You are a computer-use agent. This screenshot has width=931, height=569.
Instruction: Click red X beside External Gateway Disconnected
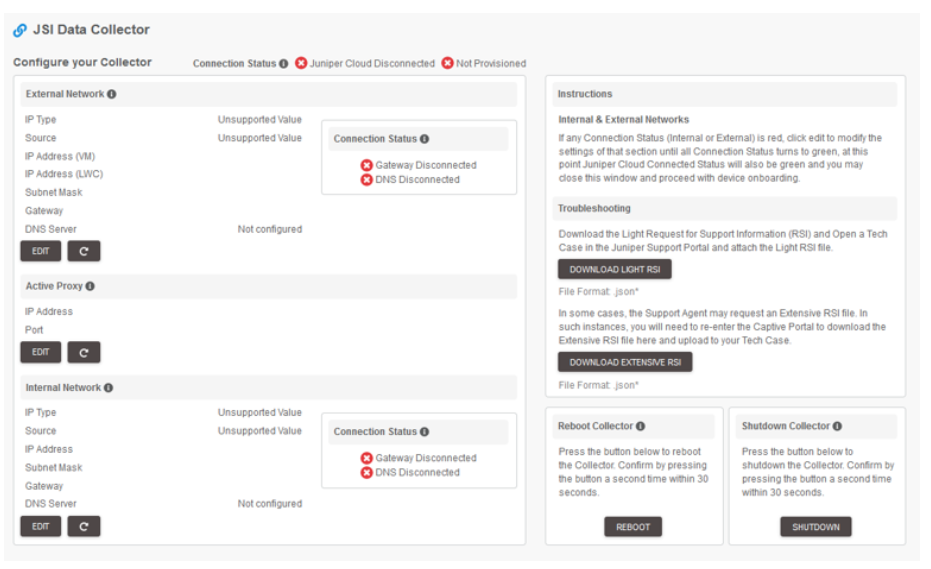tap(366, 165)
